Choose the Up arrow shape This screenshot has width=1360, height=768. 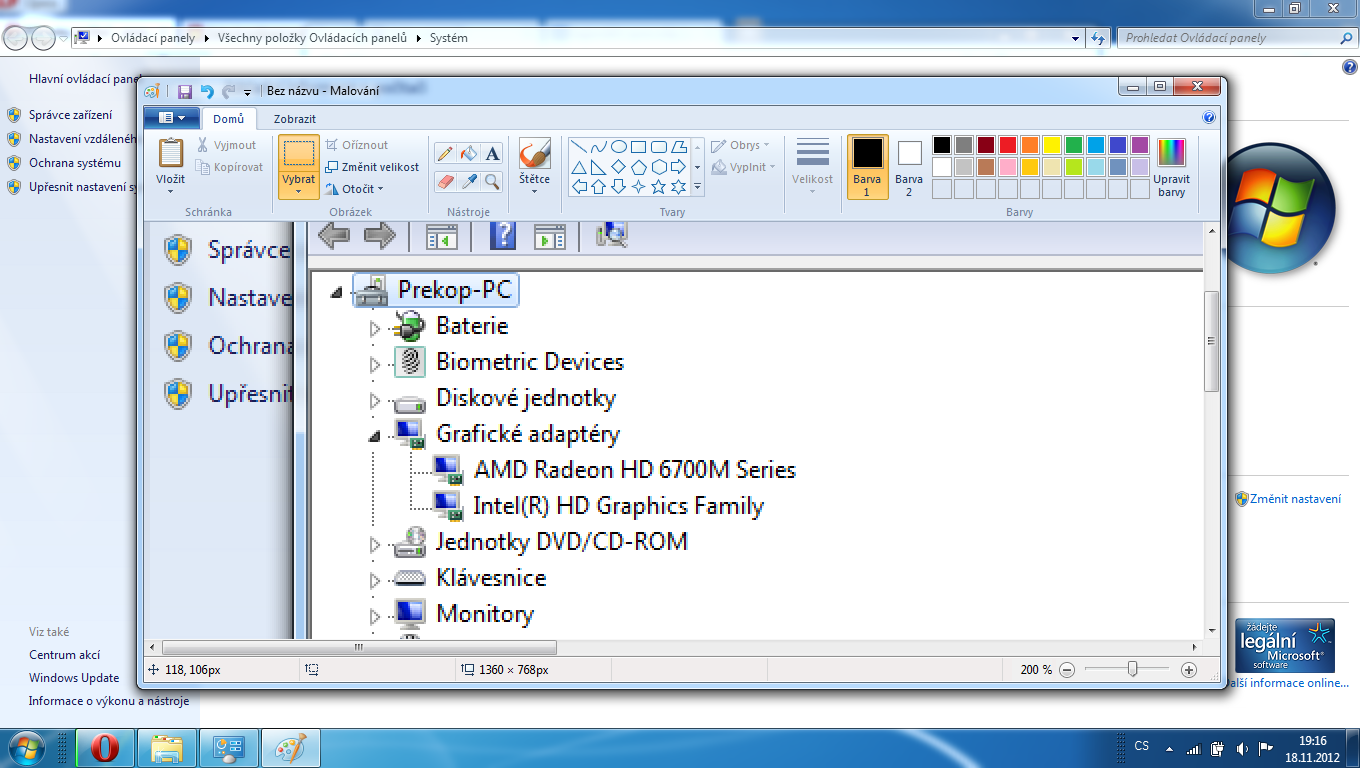599,186
